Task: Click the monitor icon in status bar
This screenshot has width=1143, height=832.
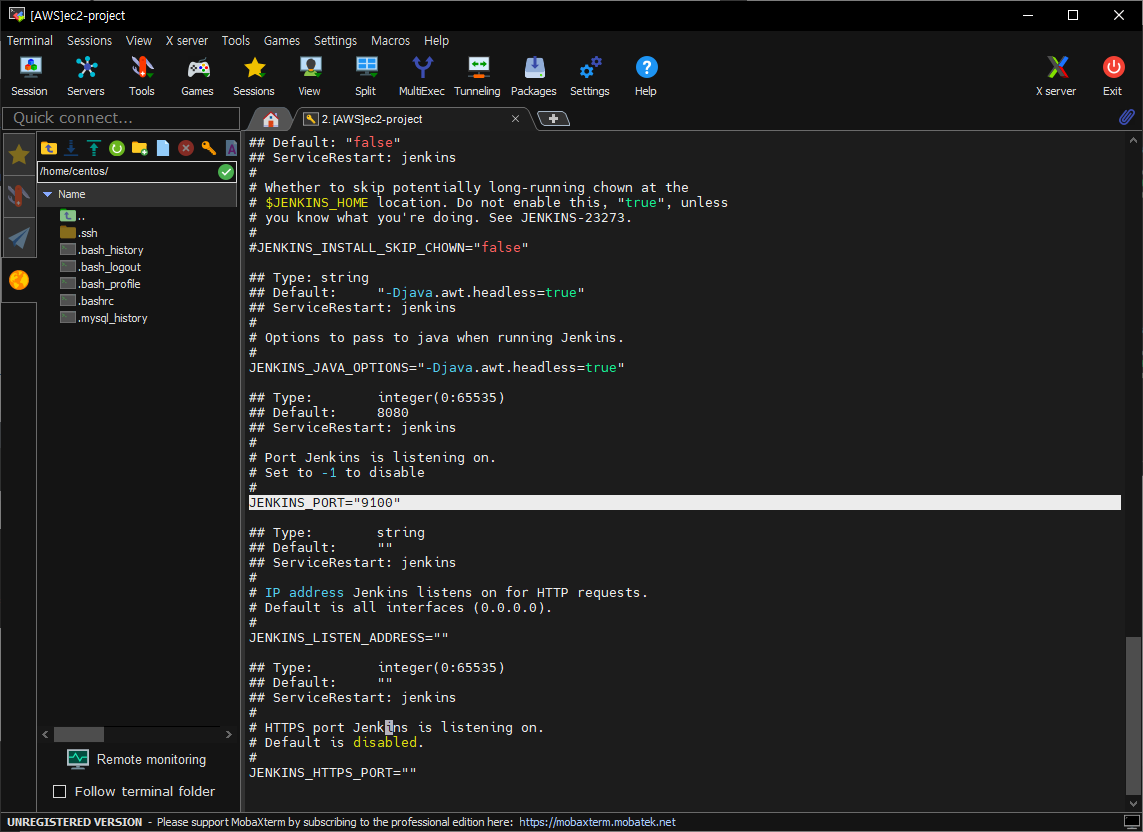Action: click(x=1131, y=822)
